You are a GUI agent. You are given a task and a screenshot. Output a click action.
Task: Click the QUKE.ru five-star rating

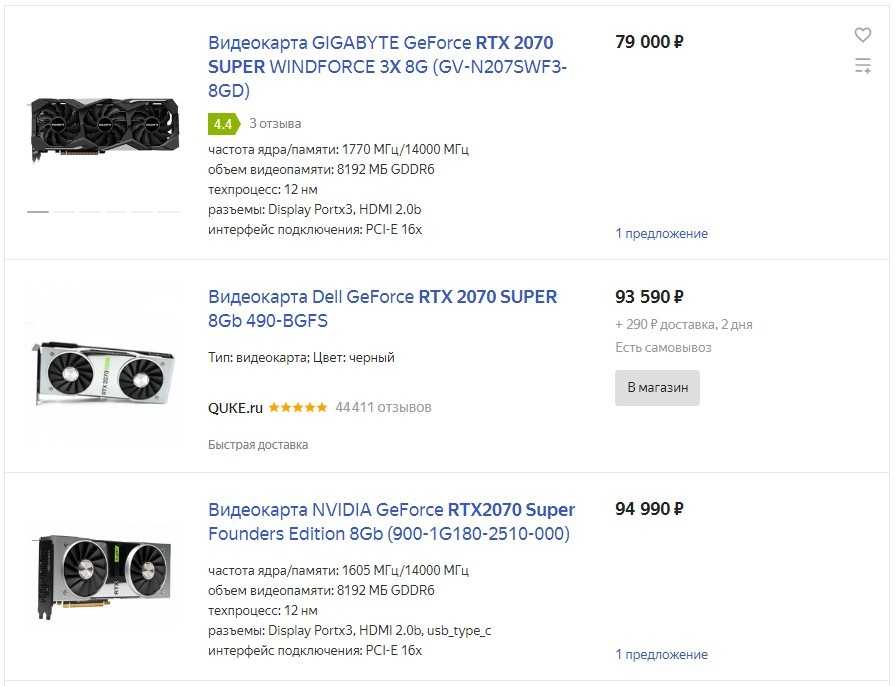(297, 408)
